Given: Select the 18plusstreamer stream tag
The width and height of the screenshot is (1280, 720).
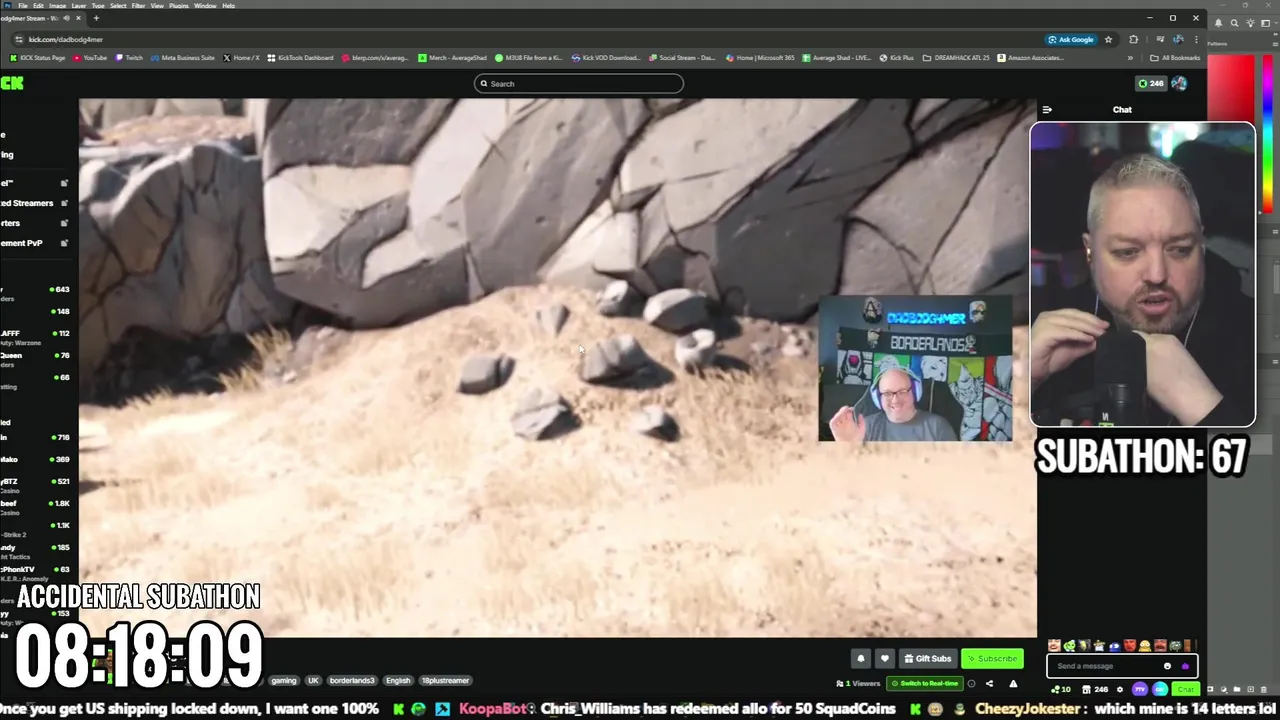Looking at the screenshot, I should tap(445, 680).
